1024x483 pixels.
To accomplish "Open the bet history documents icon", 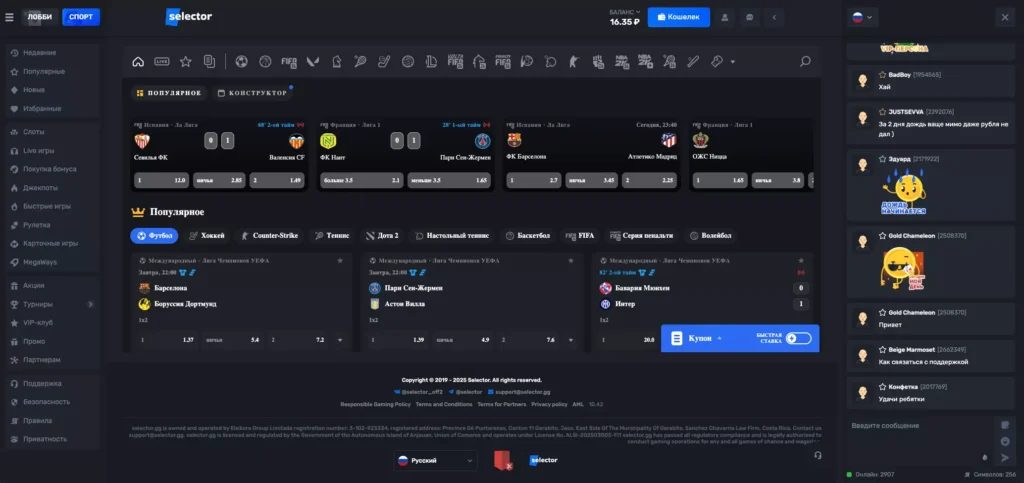I will 209,61.
